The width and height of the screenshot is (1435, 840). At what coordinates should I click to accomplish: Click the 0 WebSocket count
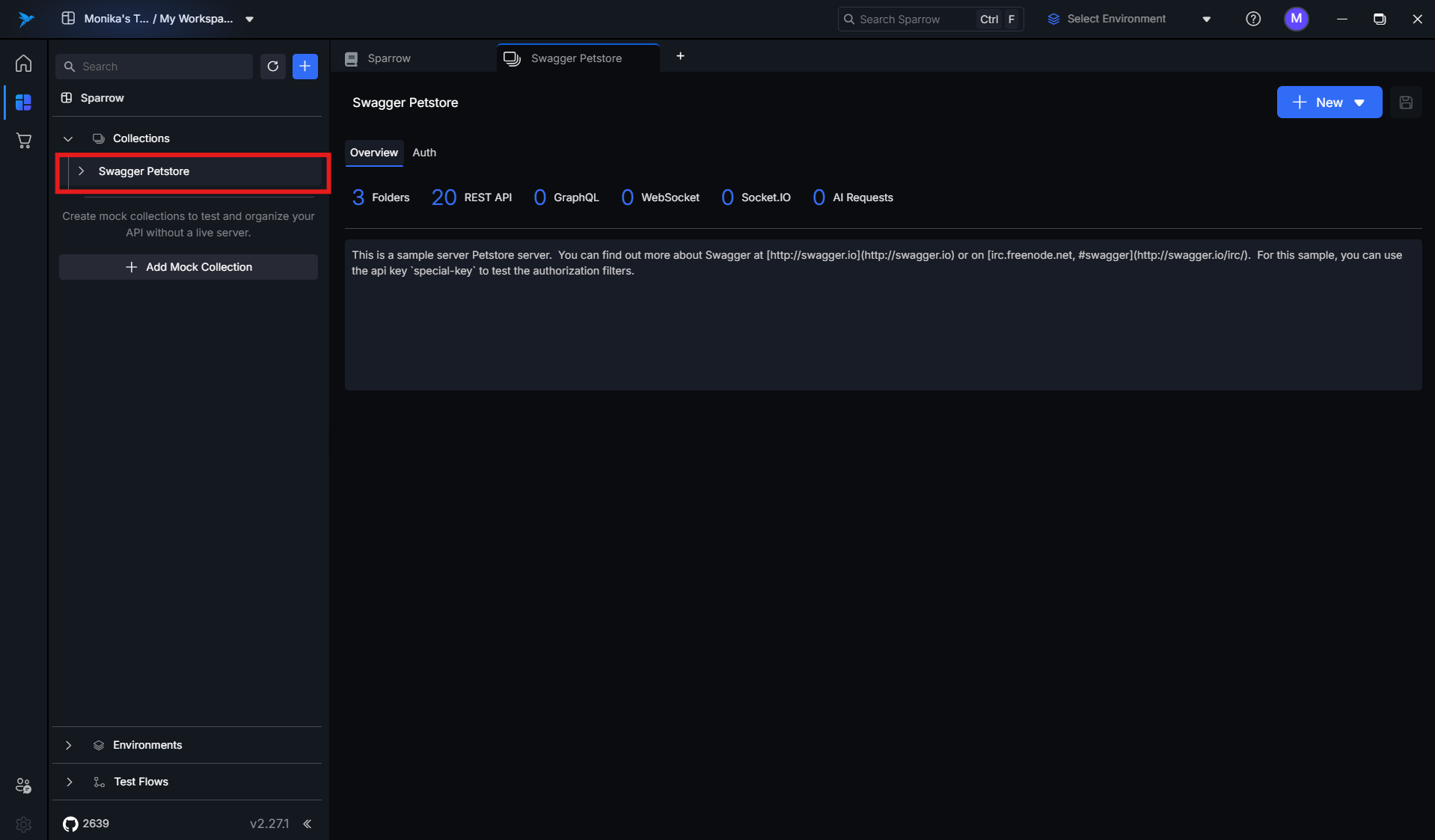point(661,197)
